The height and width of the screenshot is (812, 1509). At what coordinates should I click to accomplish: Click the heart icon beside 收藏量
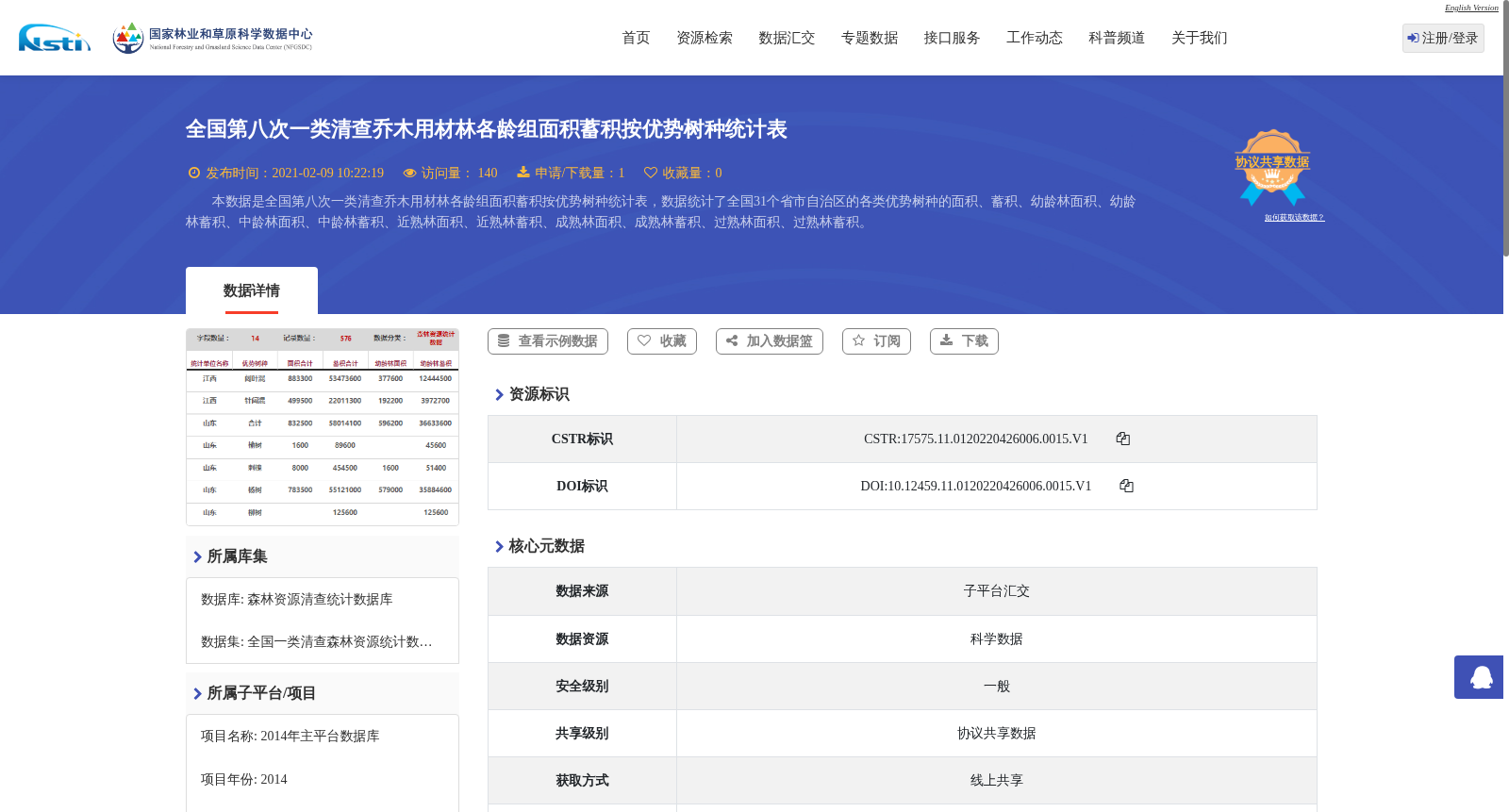click(651, 173)
